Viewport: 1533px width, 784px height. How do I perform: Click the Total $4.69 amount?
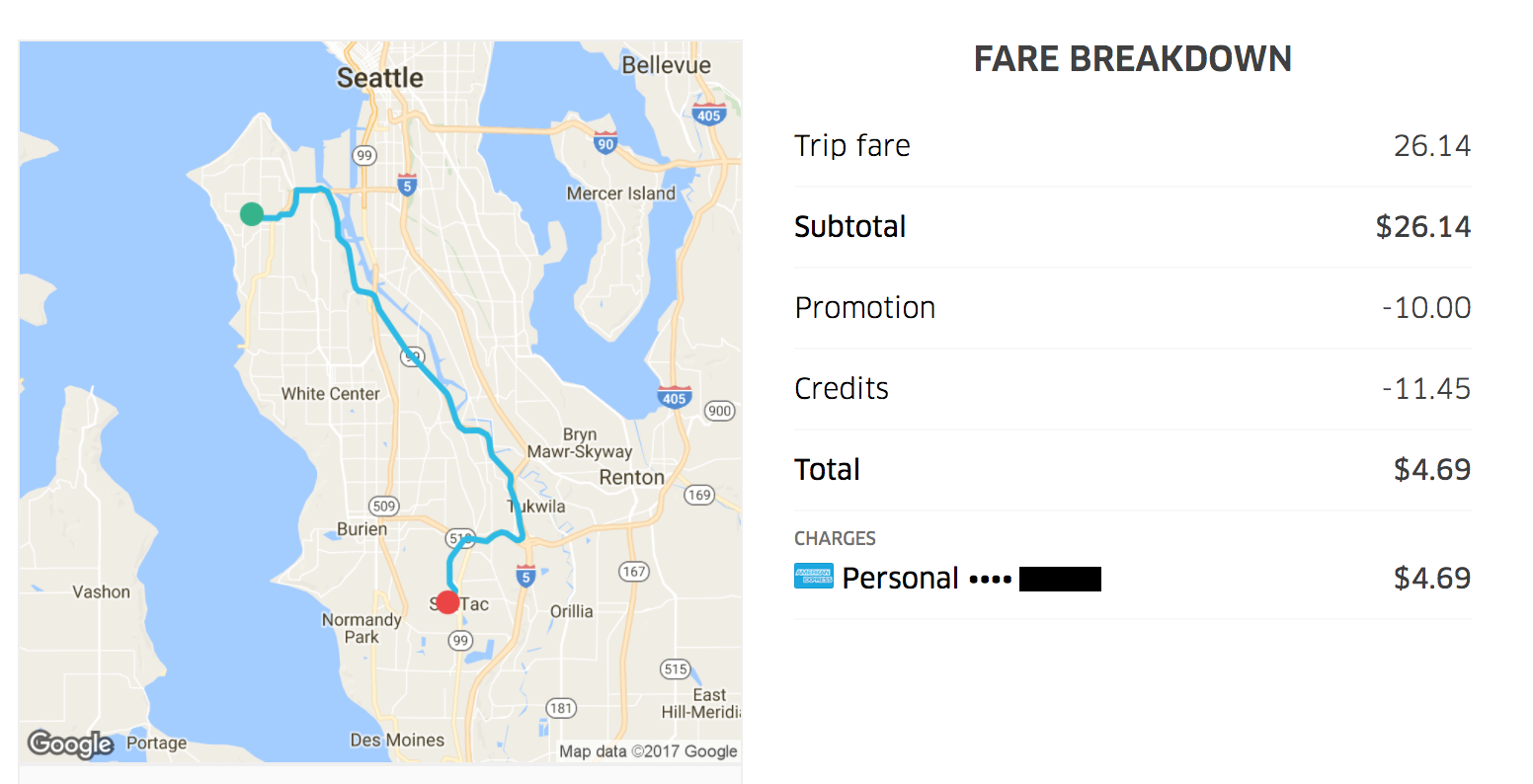1432,469
